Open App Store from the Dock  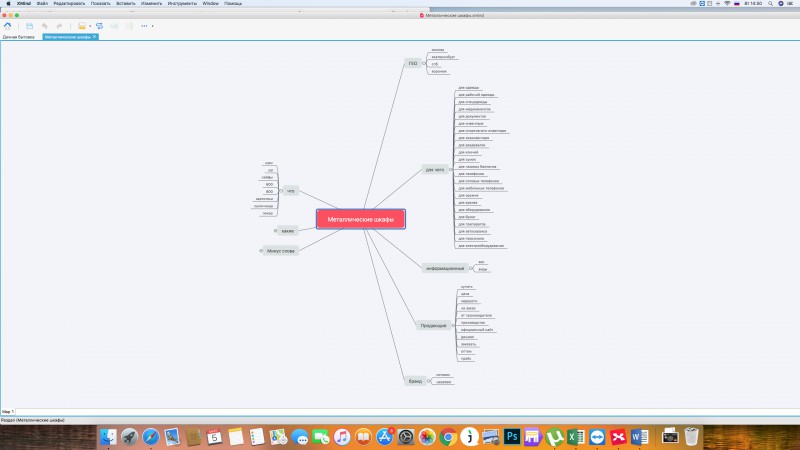(x=384, y=437)
